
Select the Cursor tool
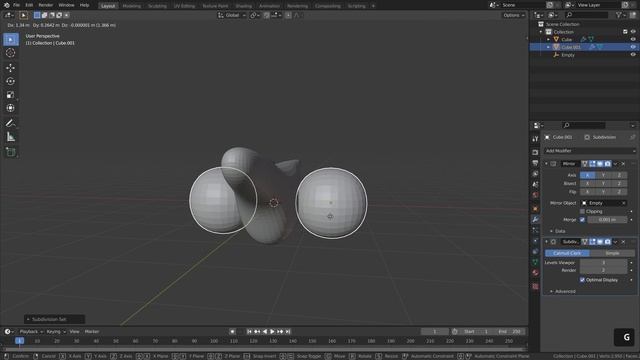[11, 53]
